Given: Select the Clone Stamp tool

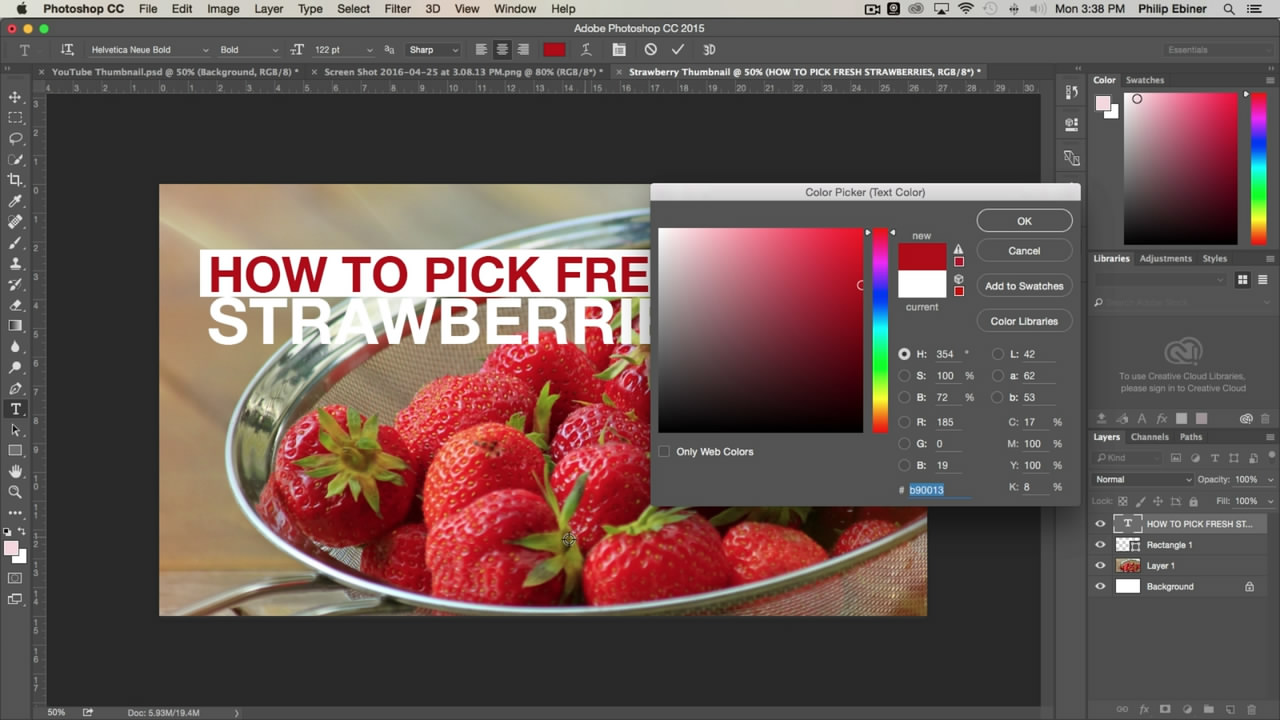Looking at the screenshot, I should click(15, 263).
